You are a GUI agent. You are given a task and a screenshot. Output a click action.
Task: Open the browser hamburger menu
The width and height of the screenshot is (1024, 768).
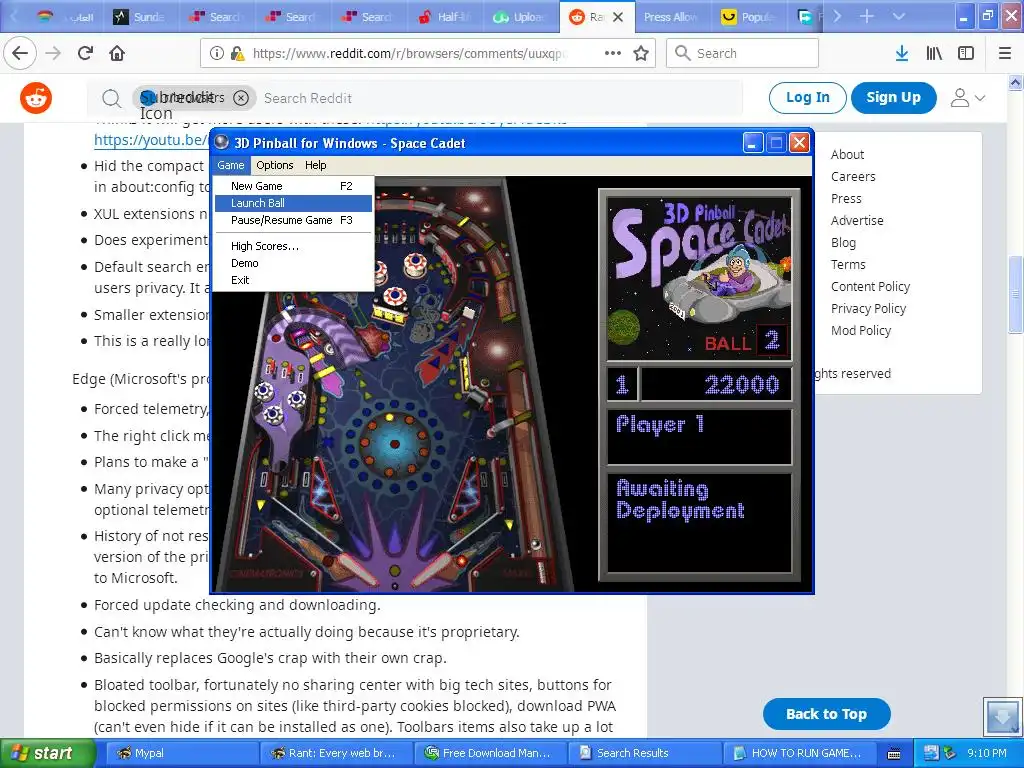[x=1005, y=53]
